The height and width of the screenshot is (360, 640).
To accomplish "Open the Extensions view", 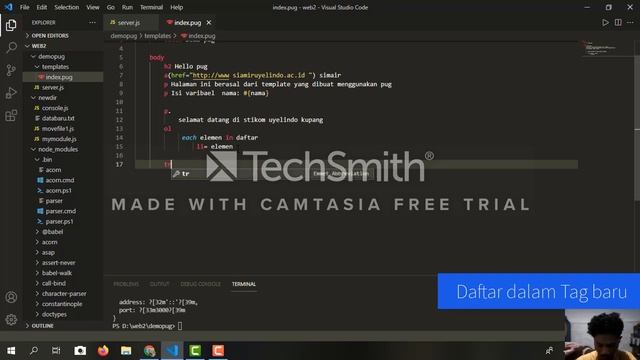I will click(11, 116).
